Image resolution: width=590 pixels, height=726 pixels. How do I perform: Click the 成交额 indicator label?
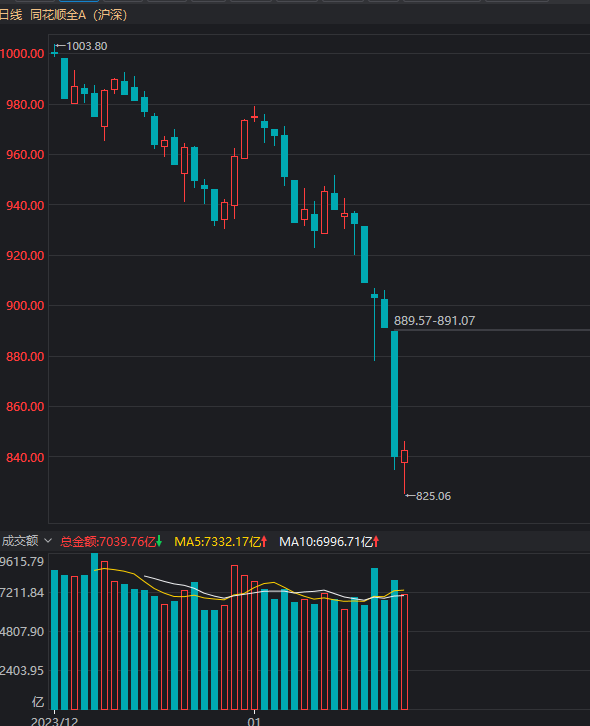[x=19, y=541]
